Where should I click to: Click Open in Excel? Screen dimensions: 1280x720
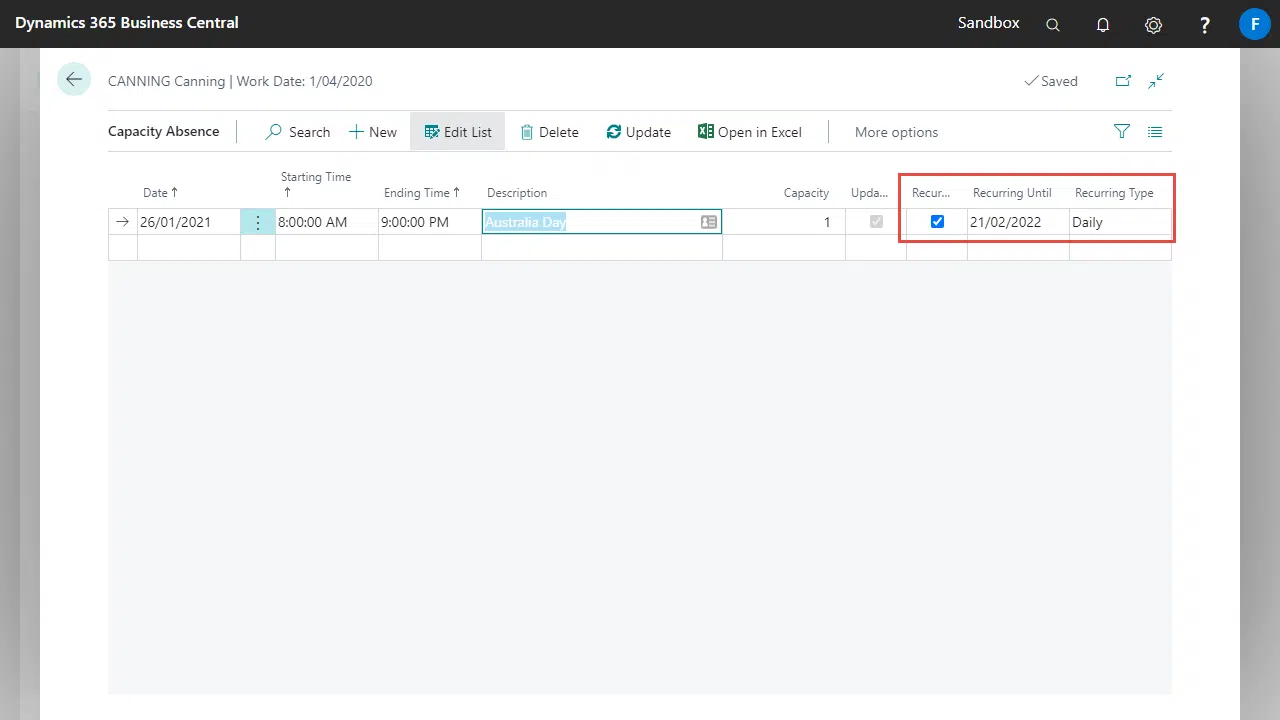pyautogui.click(x=750, y=132)
